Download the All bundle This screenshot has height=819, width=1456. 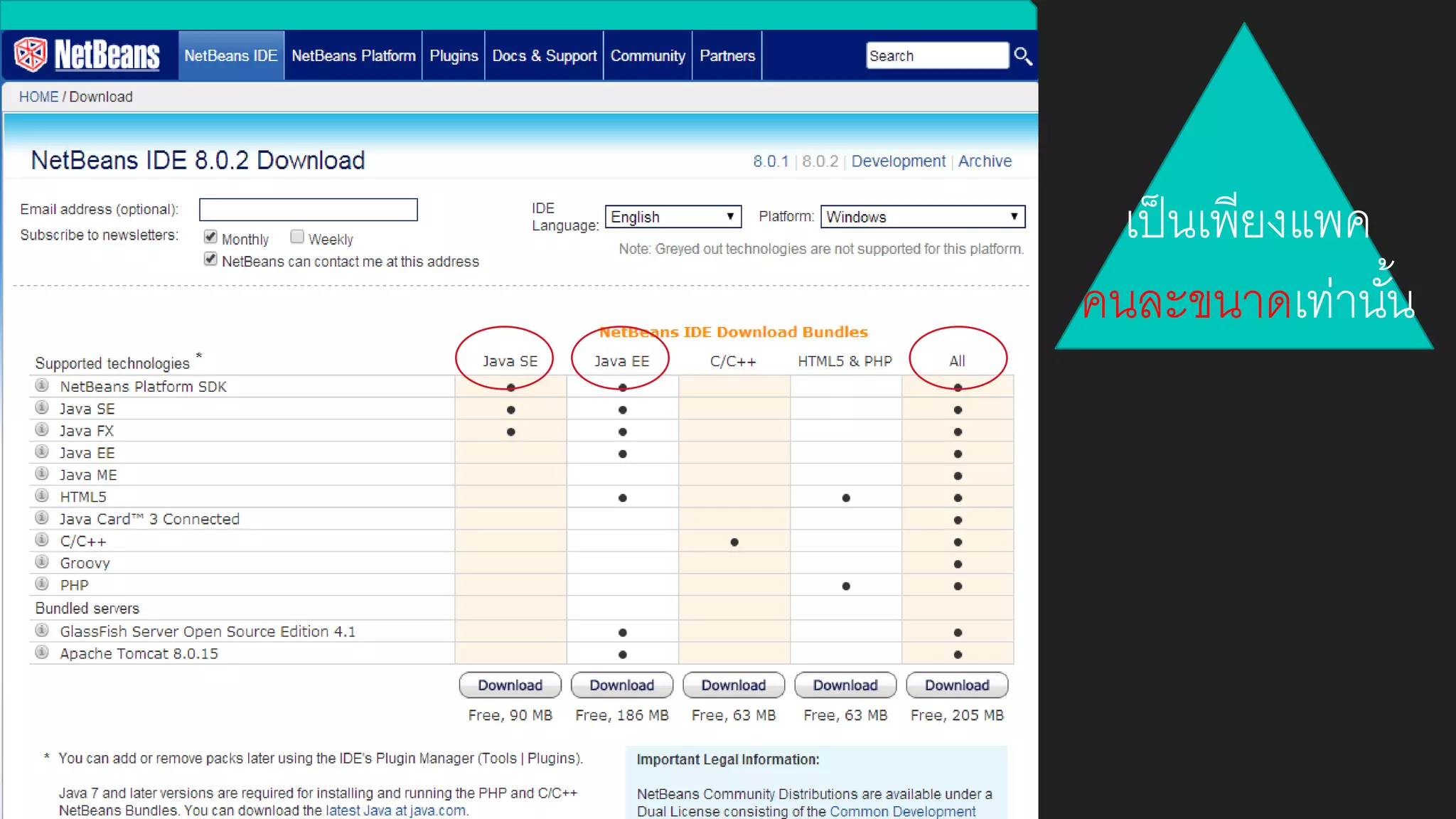coord(957,685)
